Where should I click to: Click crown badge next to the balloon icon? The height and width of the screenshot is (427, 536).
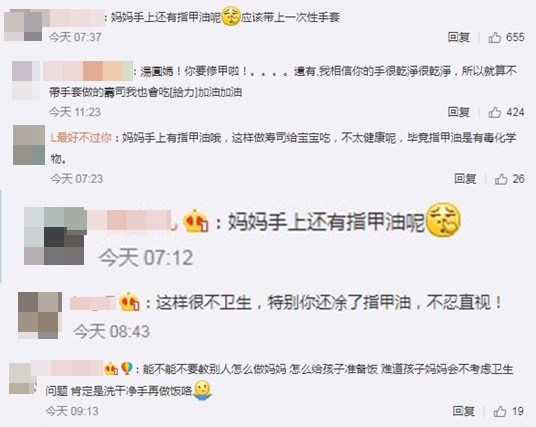[111, 369]
